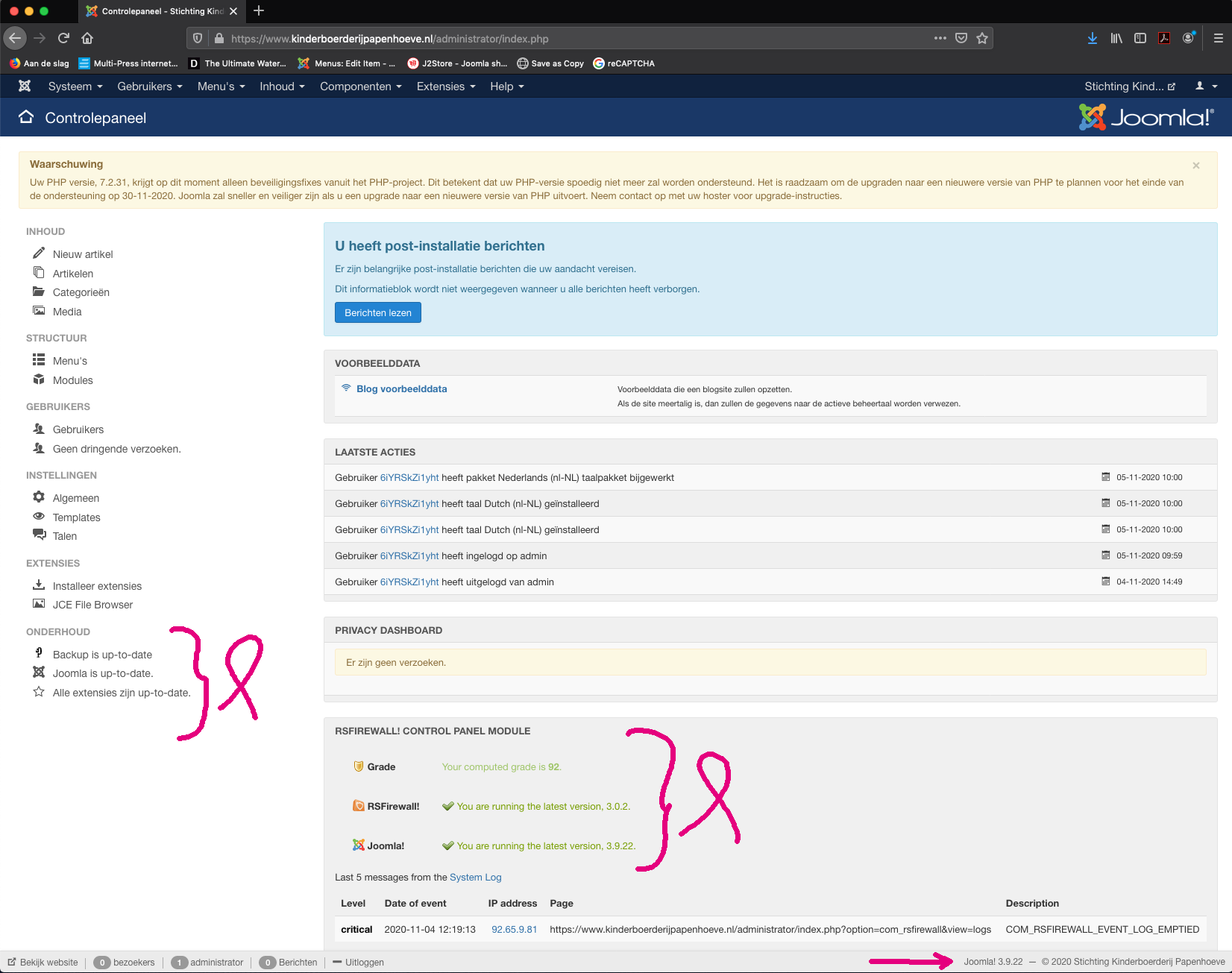Expand the Systeem dropdown menu

75,86
